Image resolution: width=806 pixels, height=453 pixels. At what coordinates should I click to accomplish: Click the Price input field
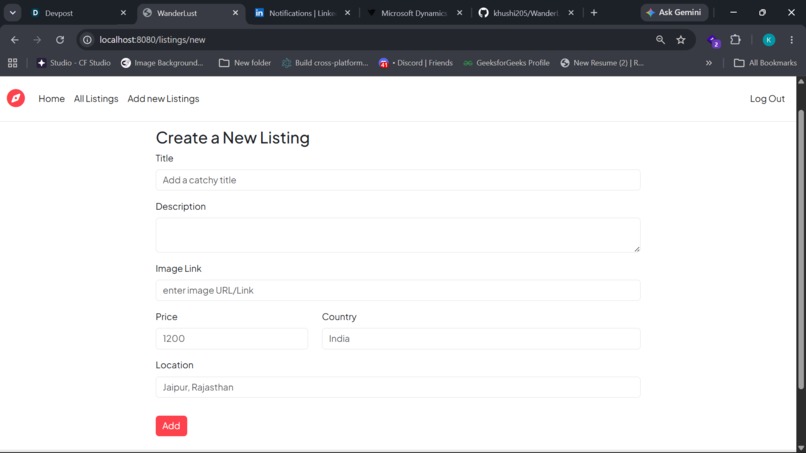[x=232, y=338]
